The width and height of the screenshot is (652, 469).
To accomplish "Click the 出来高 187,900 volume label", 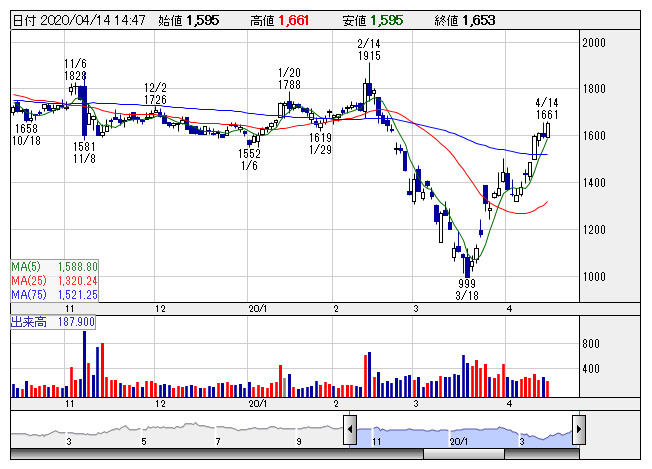I will coord(53,322).
